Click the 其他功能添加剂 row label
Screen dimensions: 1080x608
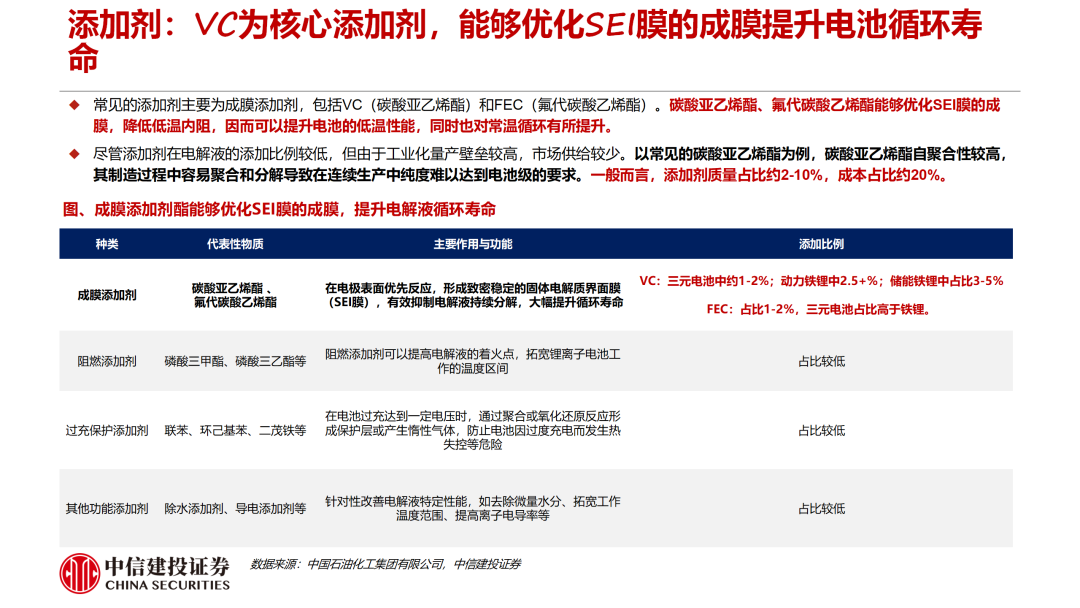click(107, 508)
